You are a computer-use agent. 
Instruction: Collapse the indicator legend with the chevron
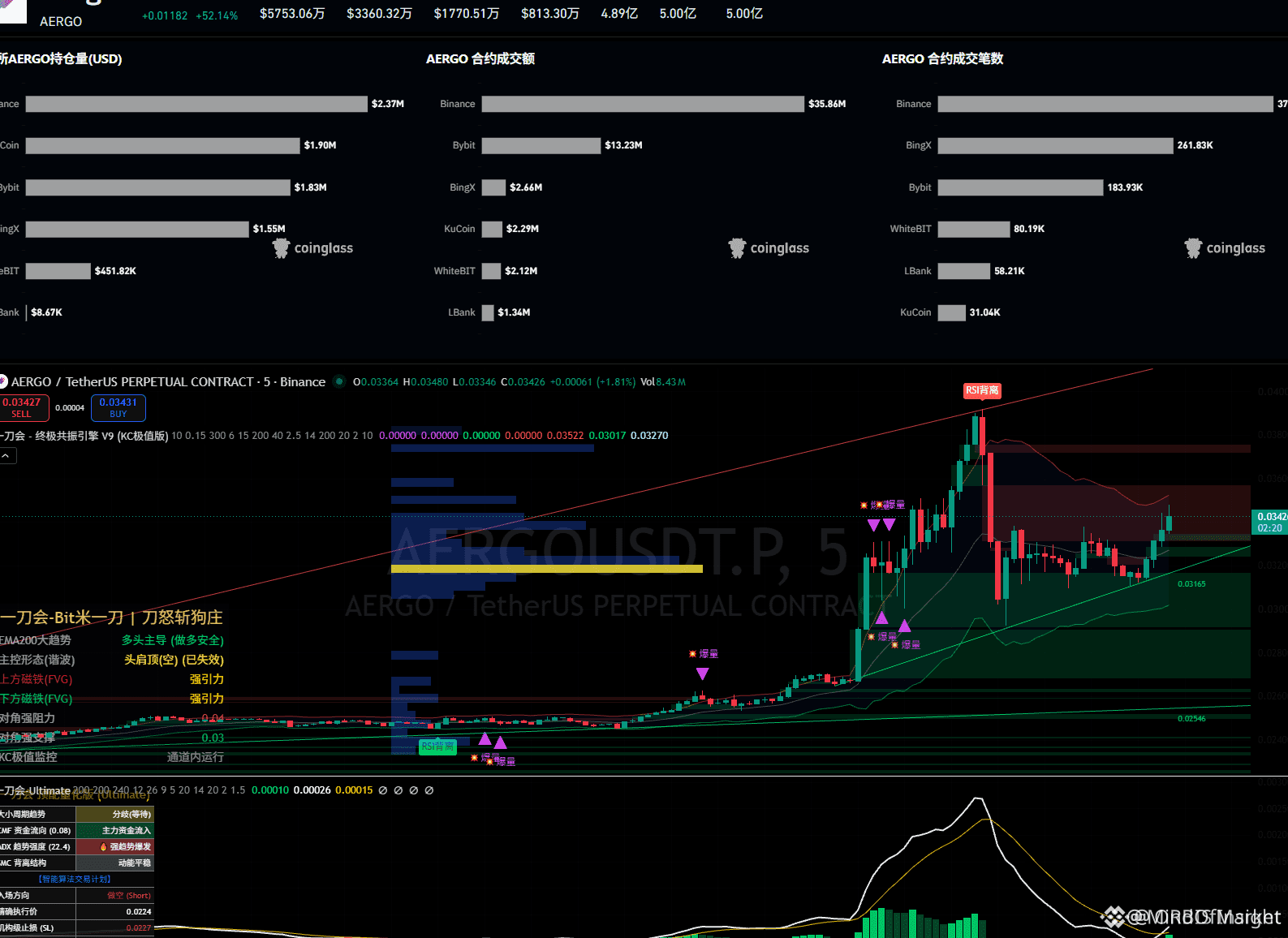[x=6, y=456]
